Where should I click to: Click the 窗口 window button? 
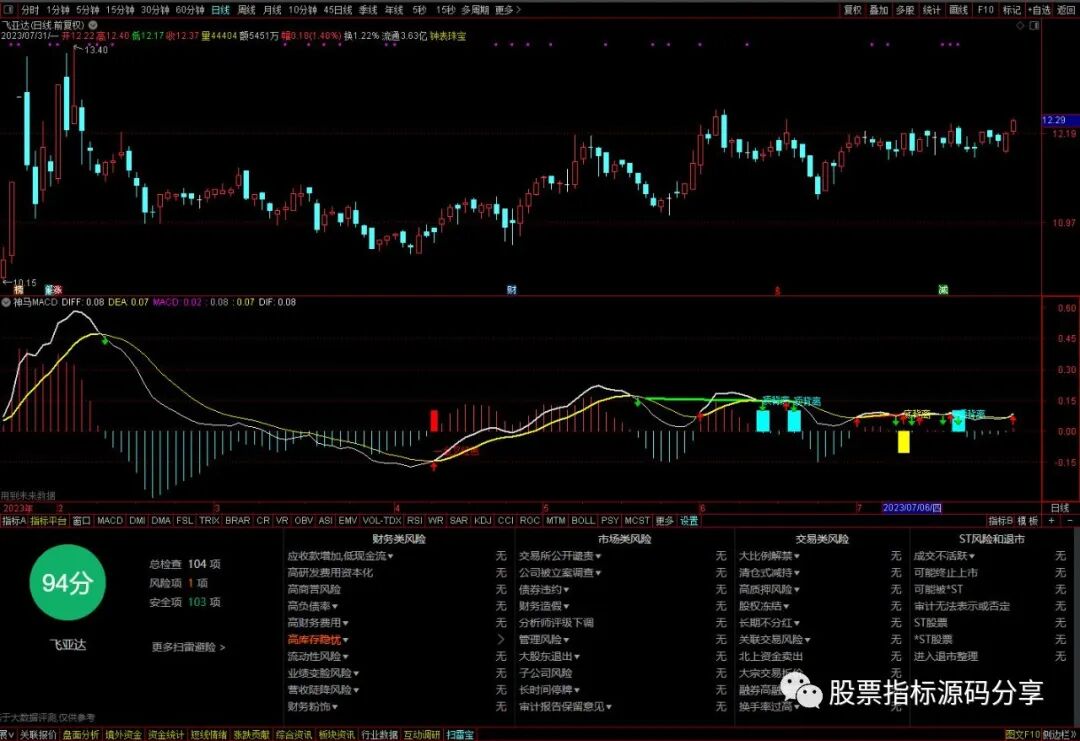tap(81, 521)
